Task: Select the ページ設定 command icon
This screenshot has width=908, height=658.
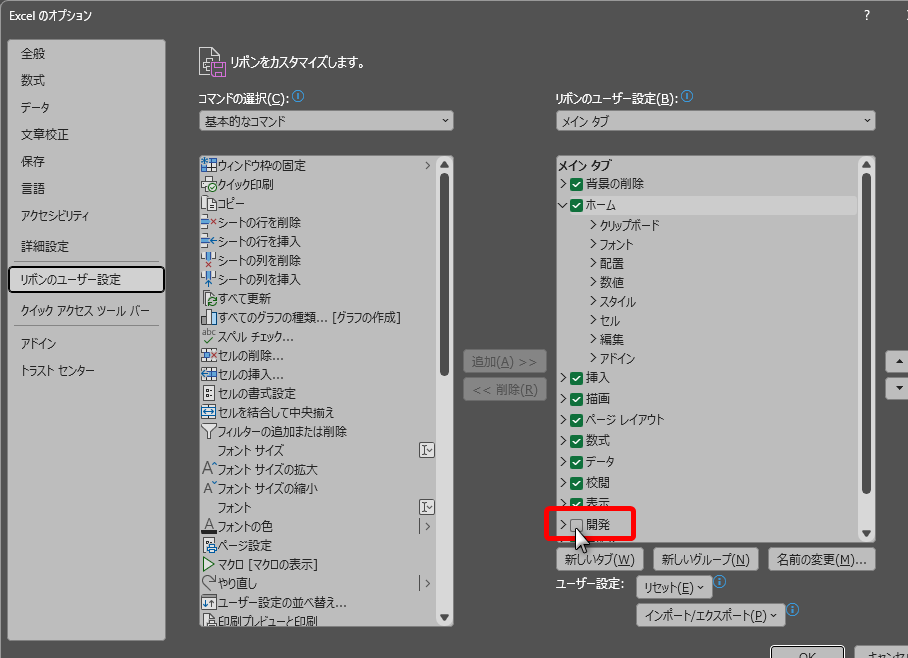Action: pos(209,546)
